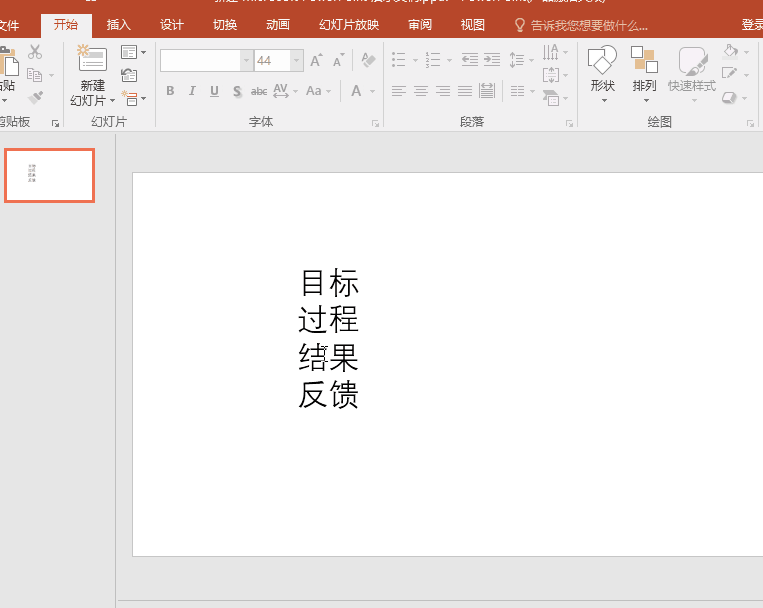
Task: Click the shape effects icon
Action: (x=729, y=98)
